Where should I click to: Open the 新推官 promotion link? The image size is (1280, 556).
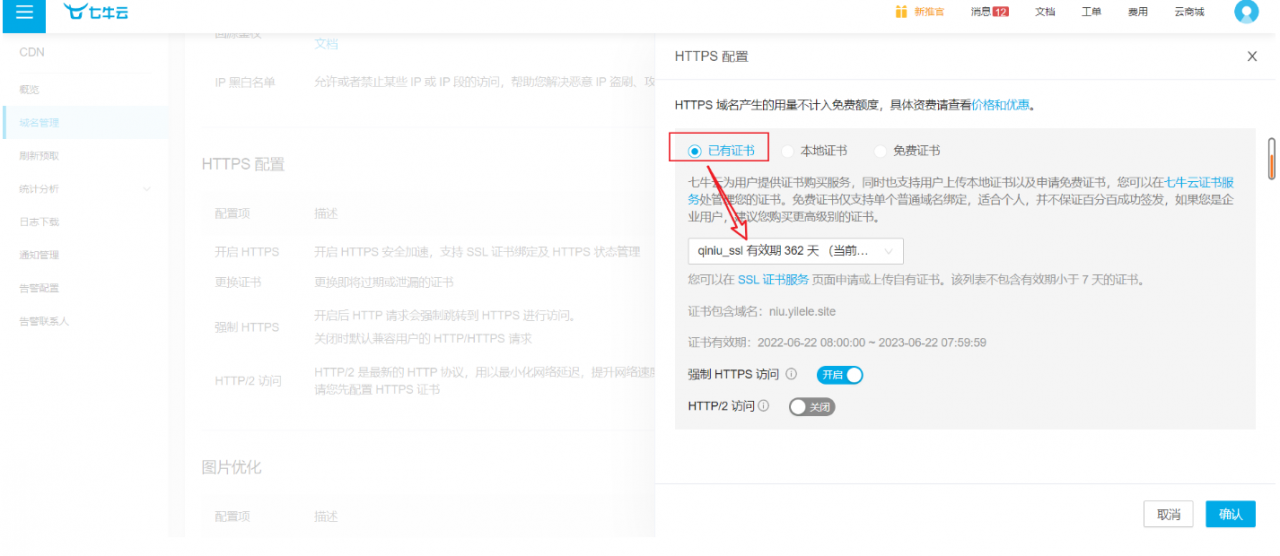929,12
